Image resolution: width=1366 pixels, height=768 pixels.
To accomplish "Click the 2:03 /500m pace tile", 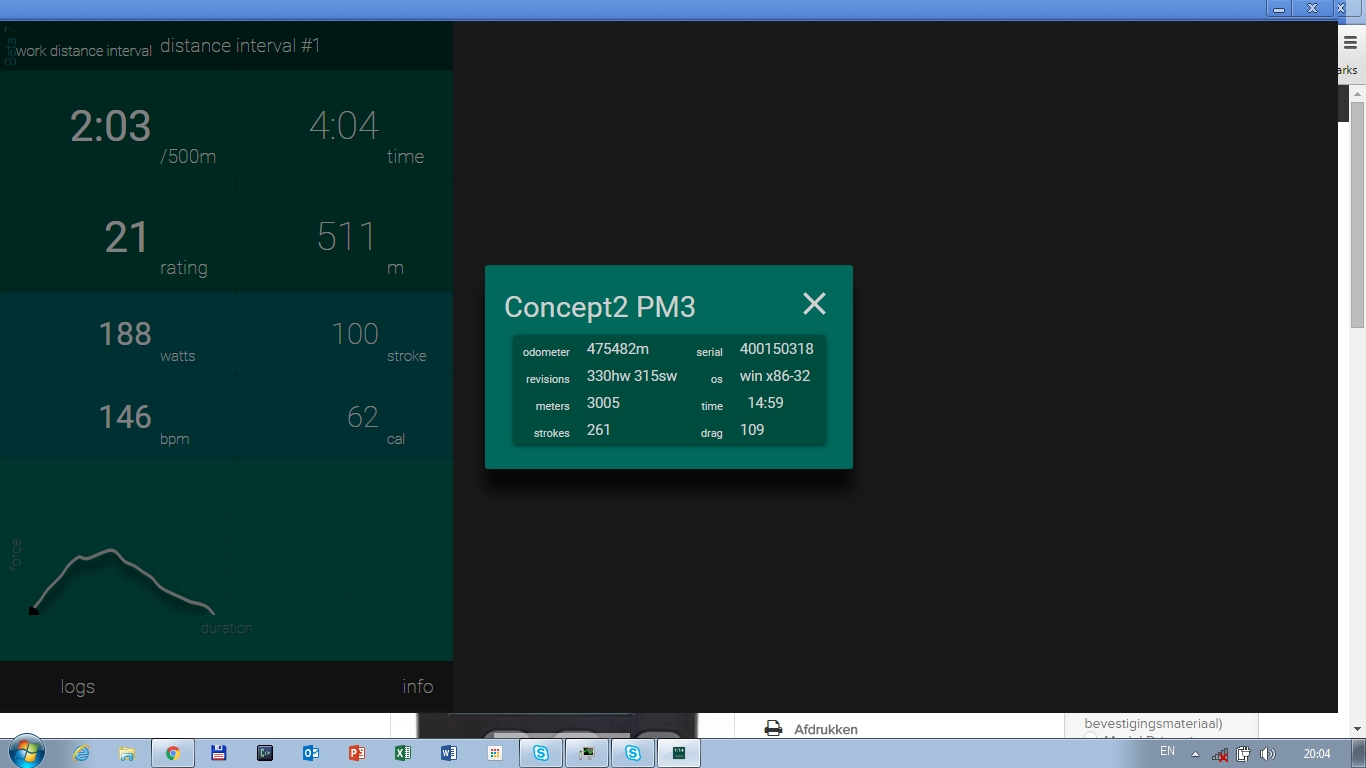I will click(118, 126).
